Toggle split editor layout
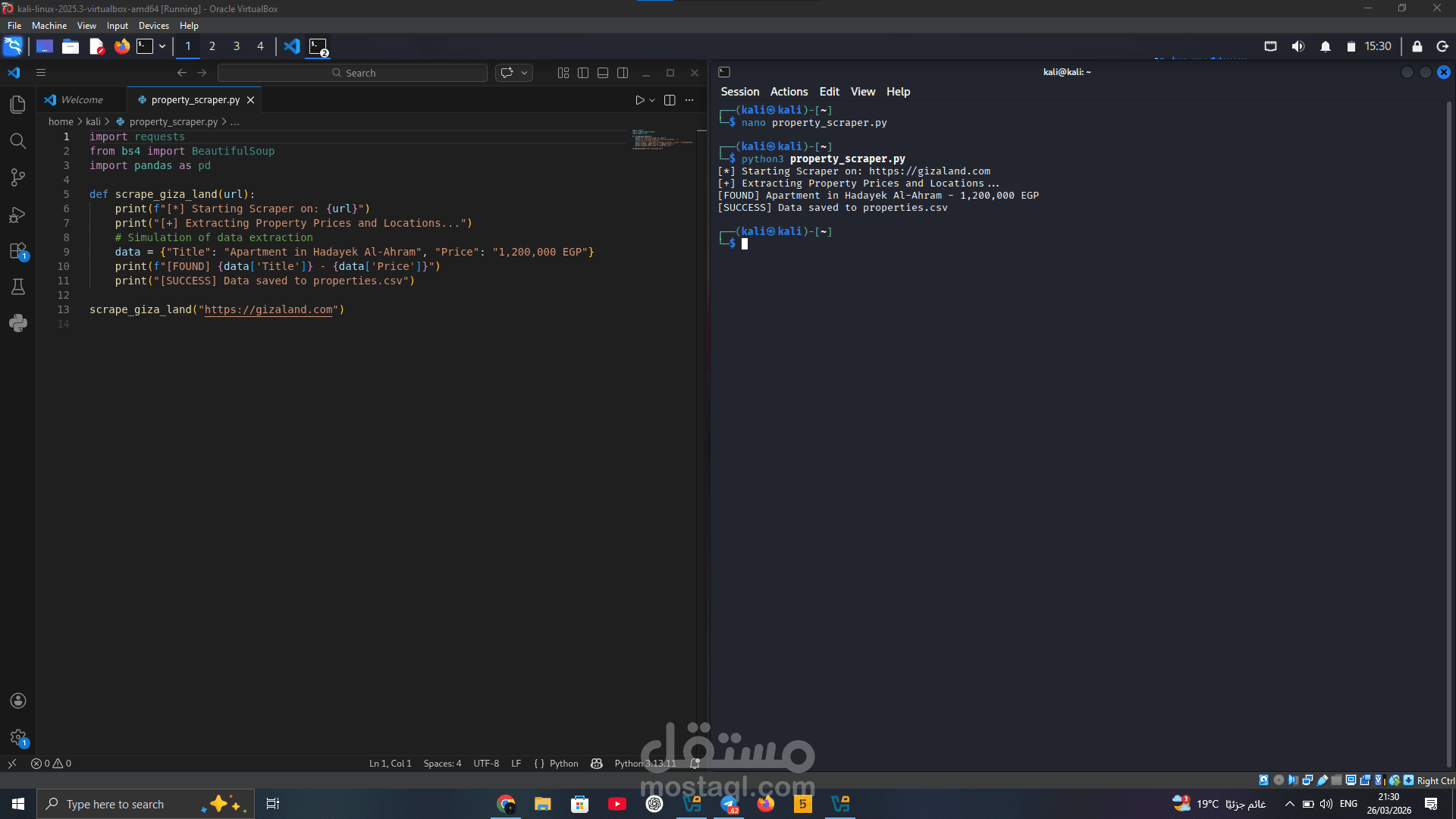The height and width of the screenshot is (819, 1456). pos(669,99)
